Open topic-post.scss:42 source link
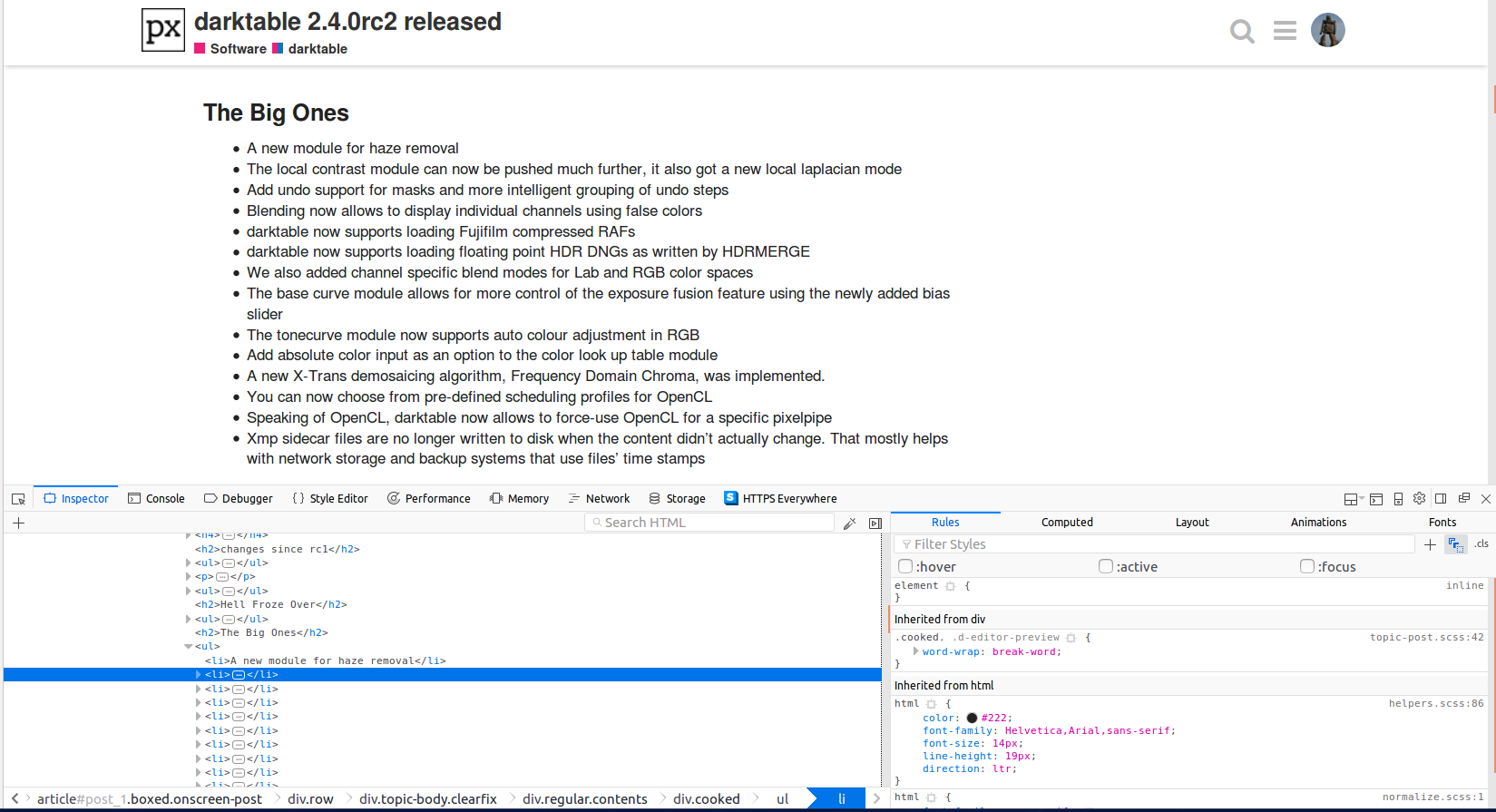The height and width of the screenshot is (812, 1496). (1427, 638)
